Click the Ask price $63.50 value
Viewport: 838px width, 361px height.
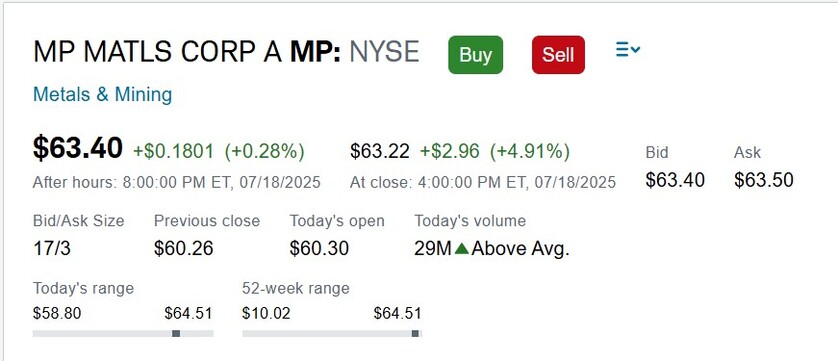[x=763, y=180]
